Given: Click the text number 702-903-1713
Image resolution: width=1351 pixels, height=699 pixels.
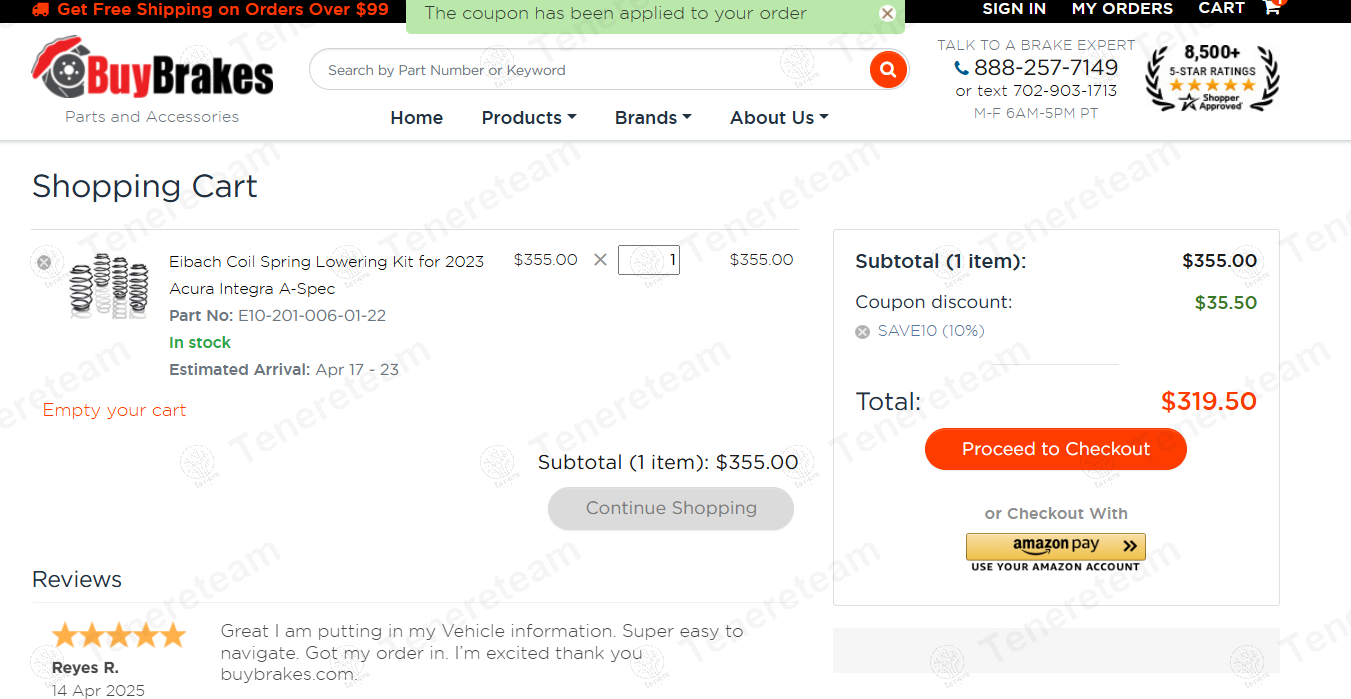Looking at the screenshot, I should [x=1065, y=91].
